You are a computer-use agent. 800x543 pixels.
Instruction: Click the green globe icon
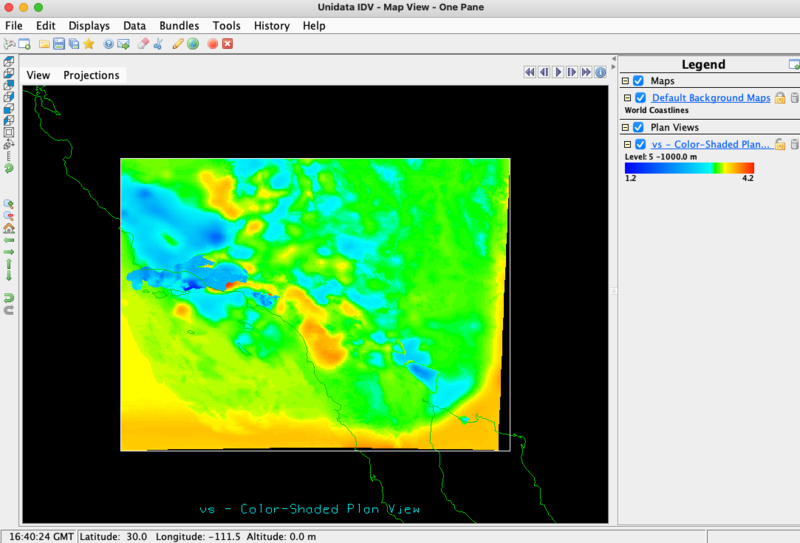pyautogui.click(x=193, y=44)
